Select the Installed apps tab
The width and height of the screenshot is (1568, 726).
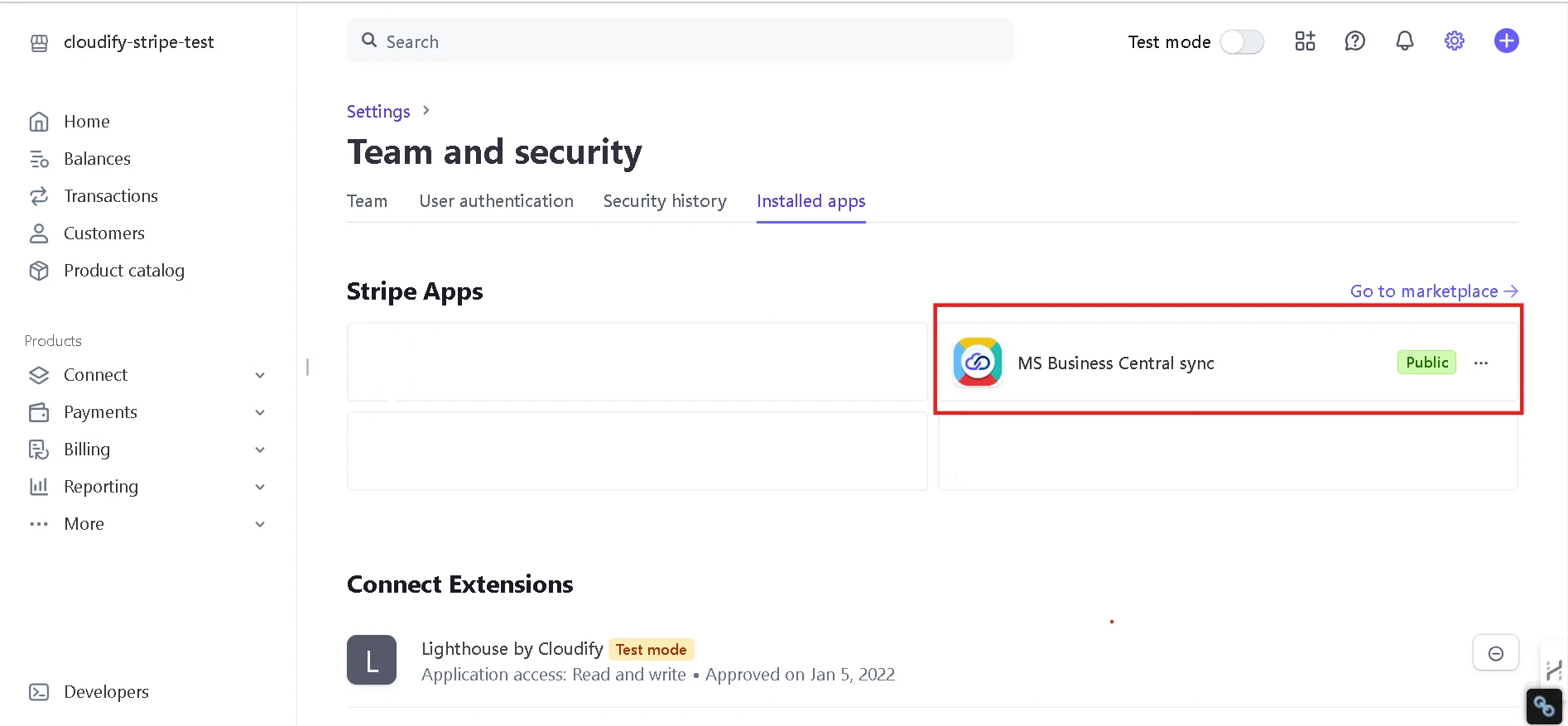click(x=811, y=201)
